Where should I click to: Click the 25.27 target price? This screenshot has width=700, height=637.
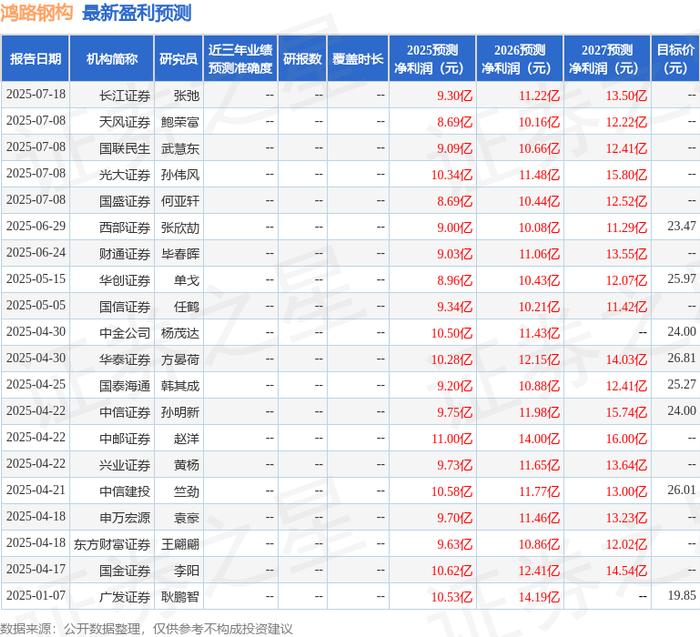[x=682, y=384]
